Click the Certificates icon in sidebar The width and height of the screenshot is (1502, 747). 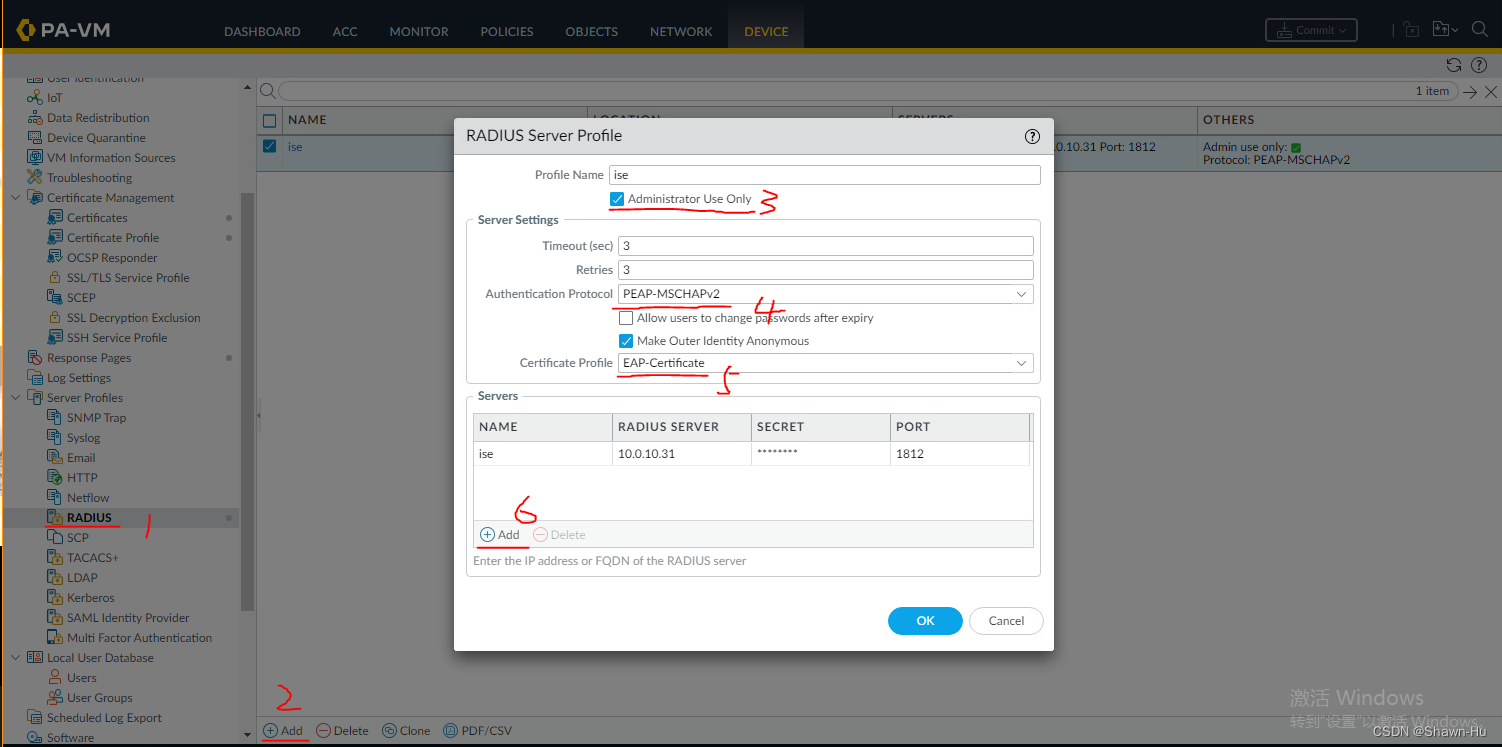click(x=55, y=218)
